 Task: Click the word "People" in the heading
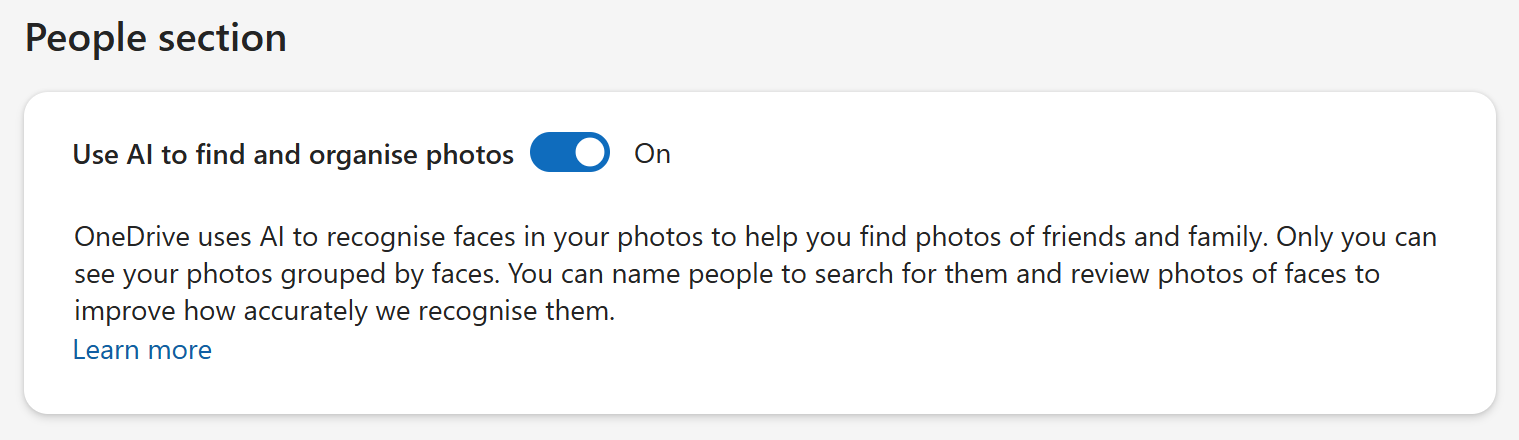83,38
